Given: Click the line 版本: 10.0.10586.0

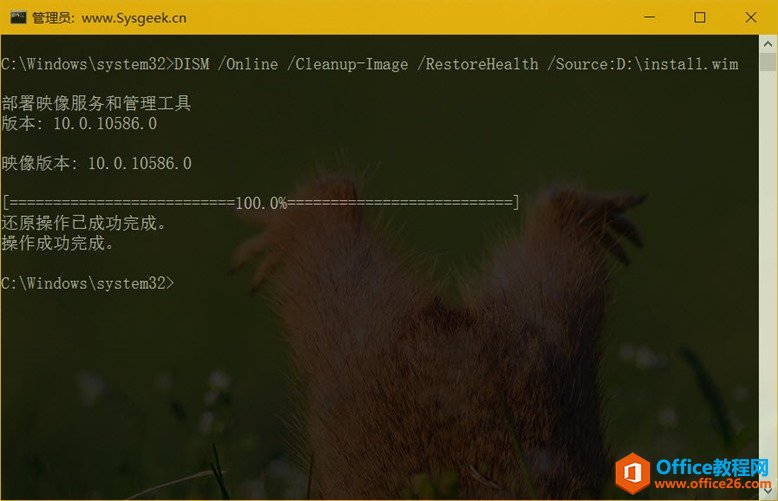Looking at the screenshot, I should tap(79, 124).
